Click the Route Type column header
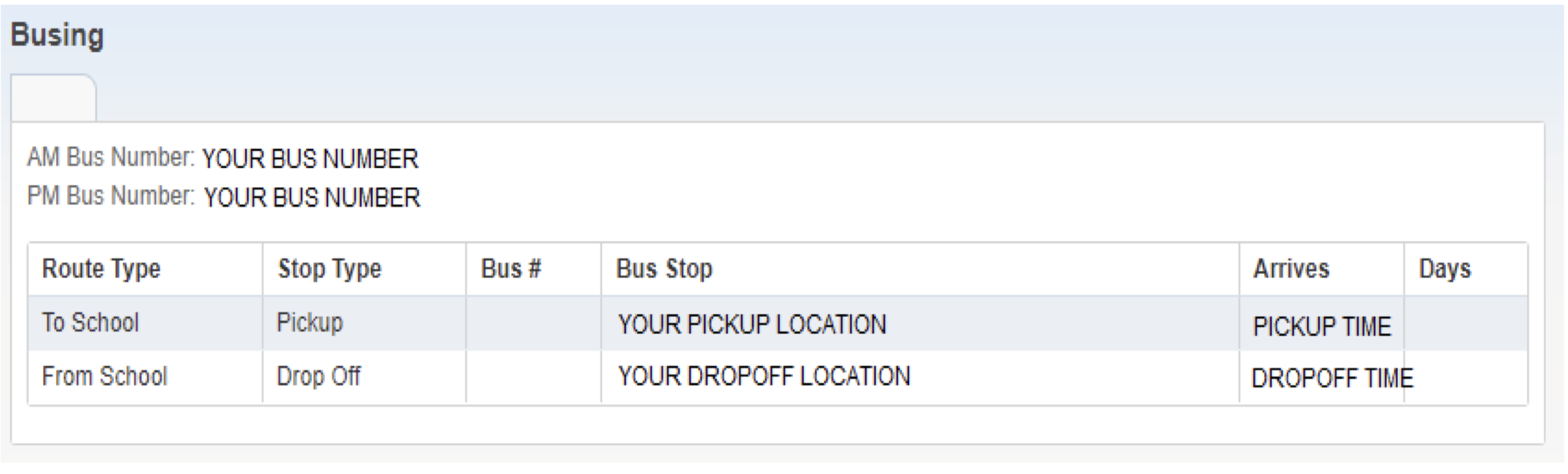The height and width of the screenshot is (474, 1568). (x=101, y=269)
